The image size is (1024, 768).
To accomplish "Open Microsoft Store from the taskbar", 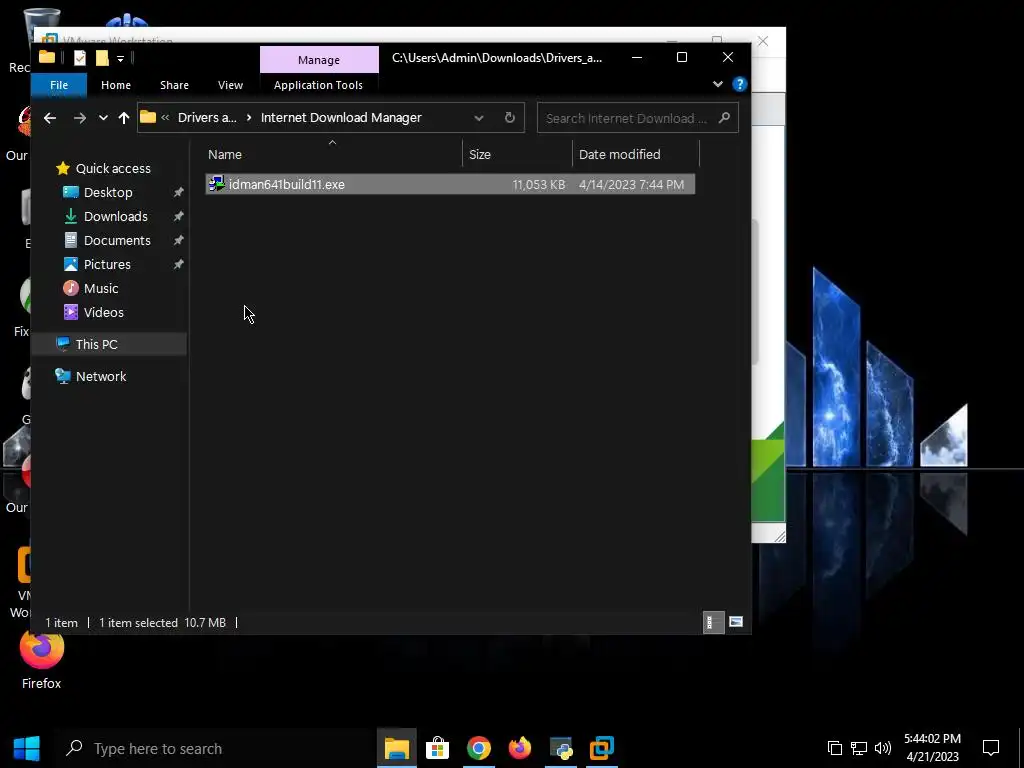I will pyautogui.click(x=438, y=748).
